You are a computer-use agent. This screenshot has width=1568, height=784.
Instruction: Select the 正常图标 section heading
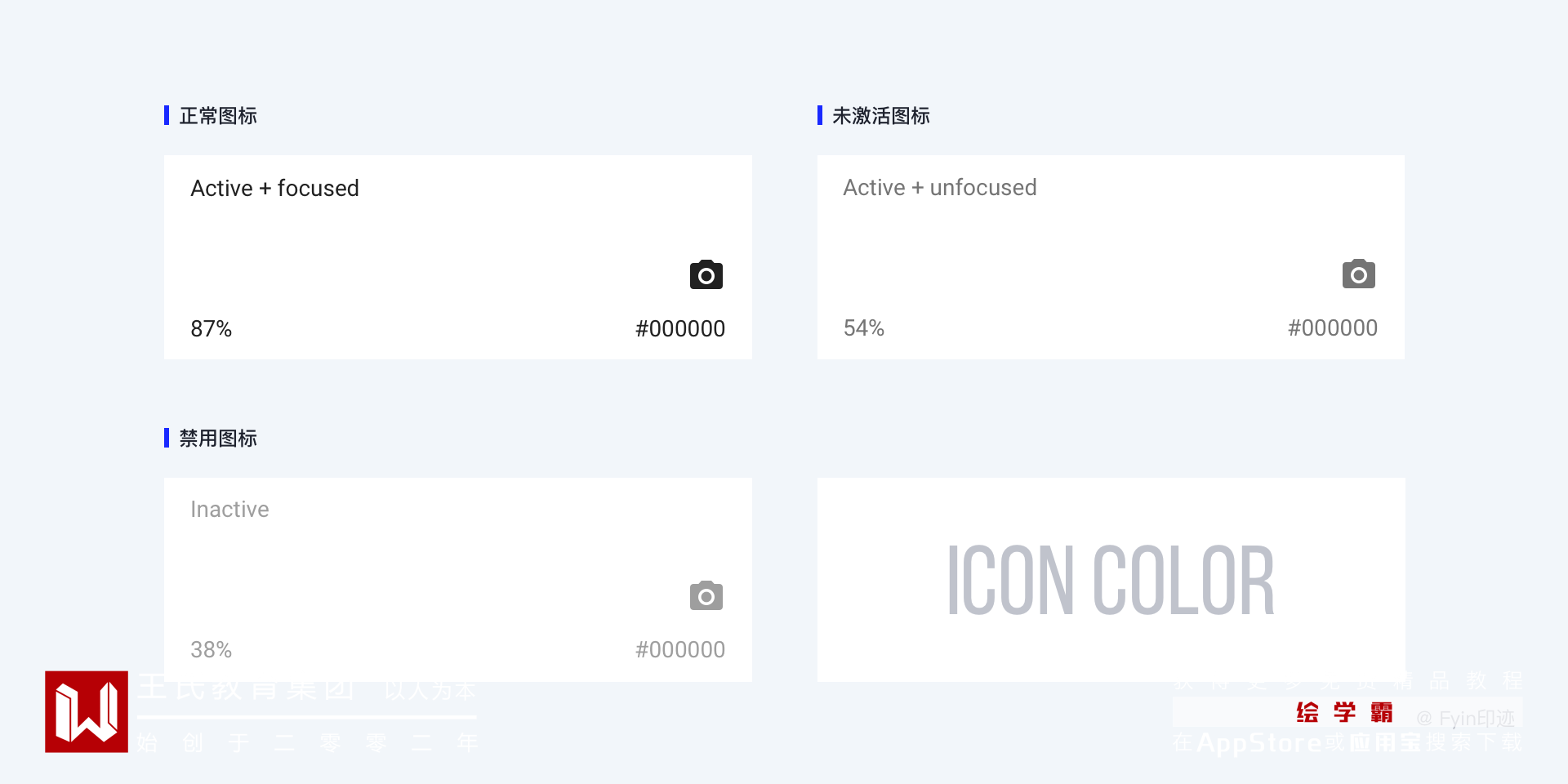[x=218, y=116]
